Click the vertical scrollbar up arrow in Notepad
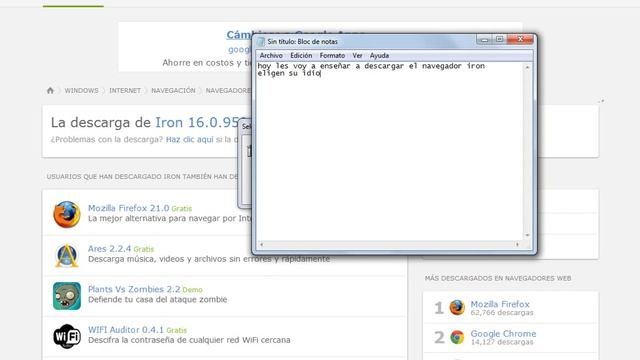This screenshot has width=640, height=360. click(527, 67)
